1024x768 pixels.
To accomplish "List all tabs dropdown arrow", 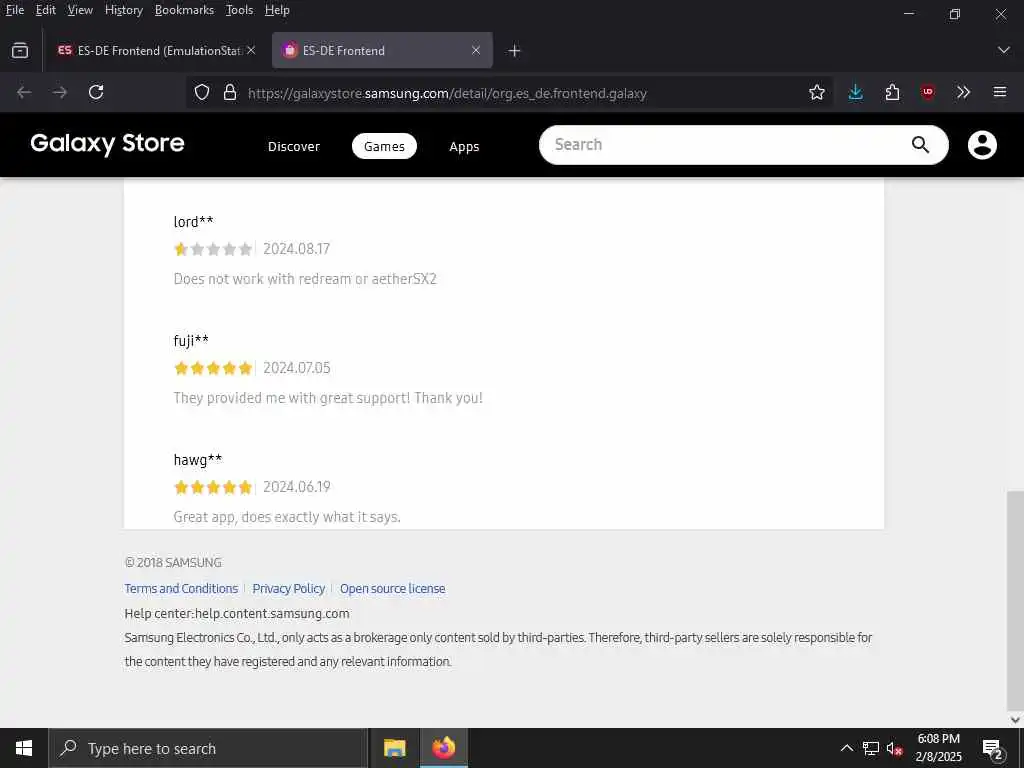I will click(1004, 50).
